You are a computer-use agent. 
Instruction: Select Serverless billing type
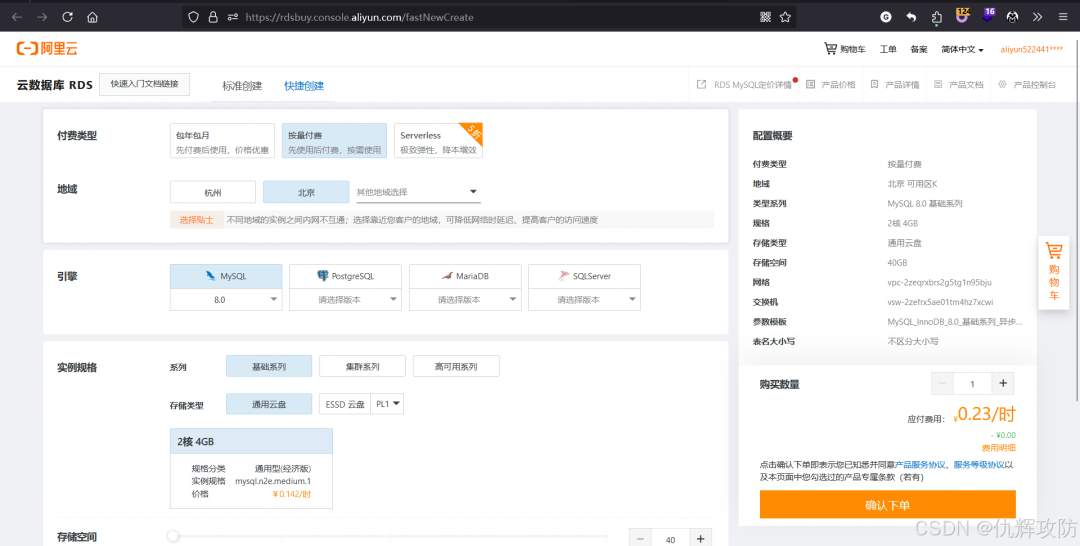pos(438,141)
